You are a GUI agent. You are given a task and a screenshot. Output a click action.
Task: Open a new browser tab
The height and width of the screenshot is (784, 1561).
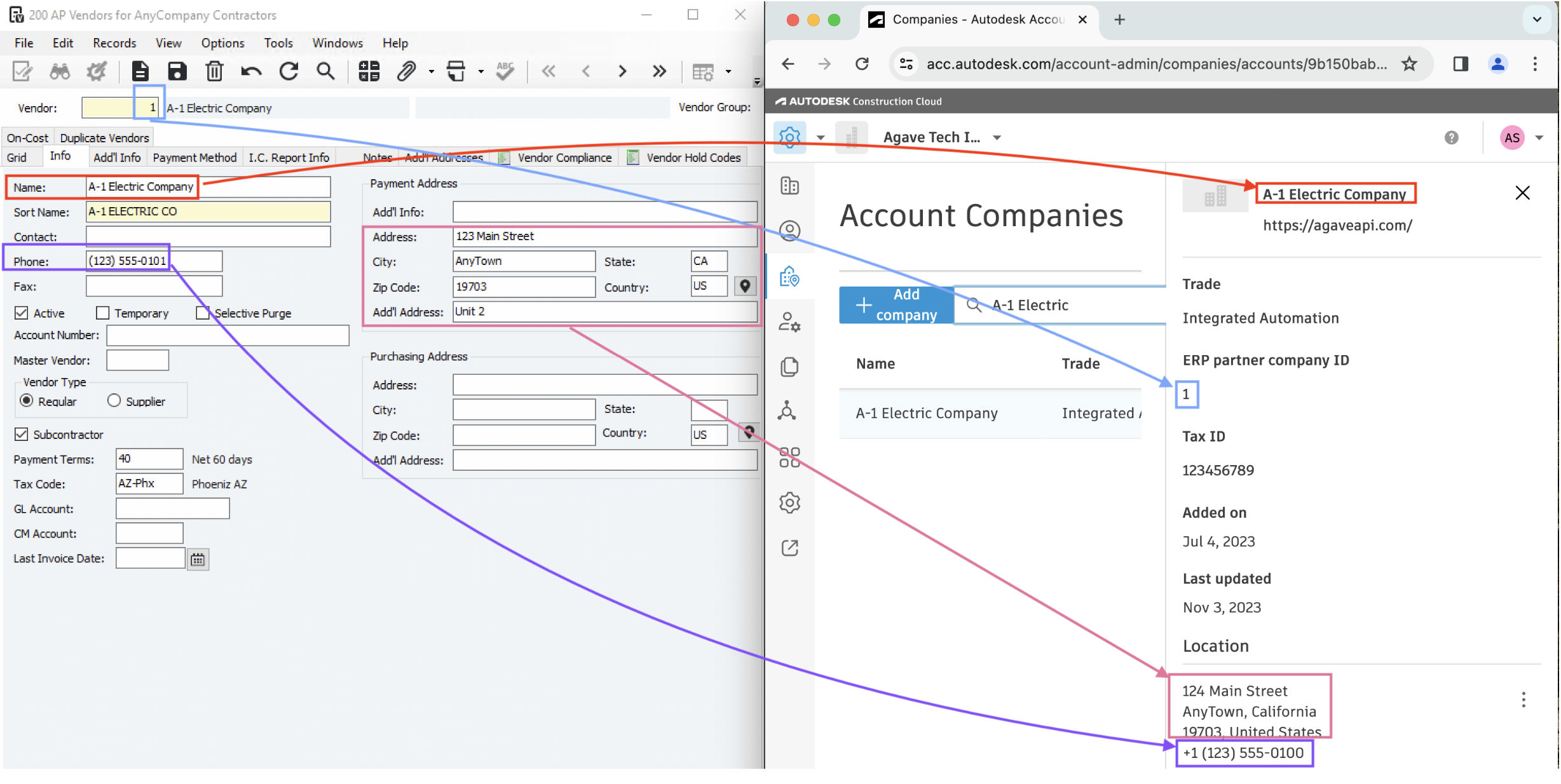pyautogui.click(x=1119, y=20)
